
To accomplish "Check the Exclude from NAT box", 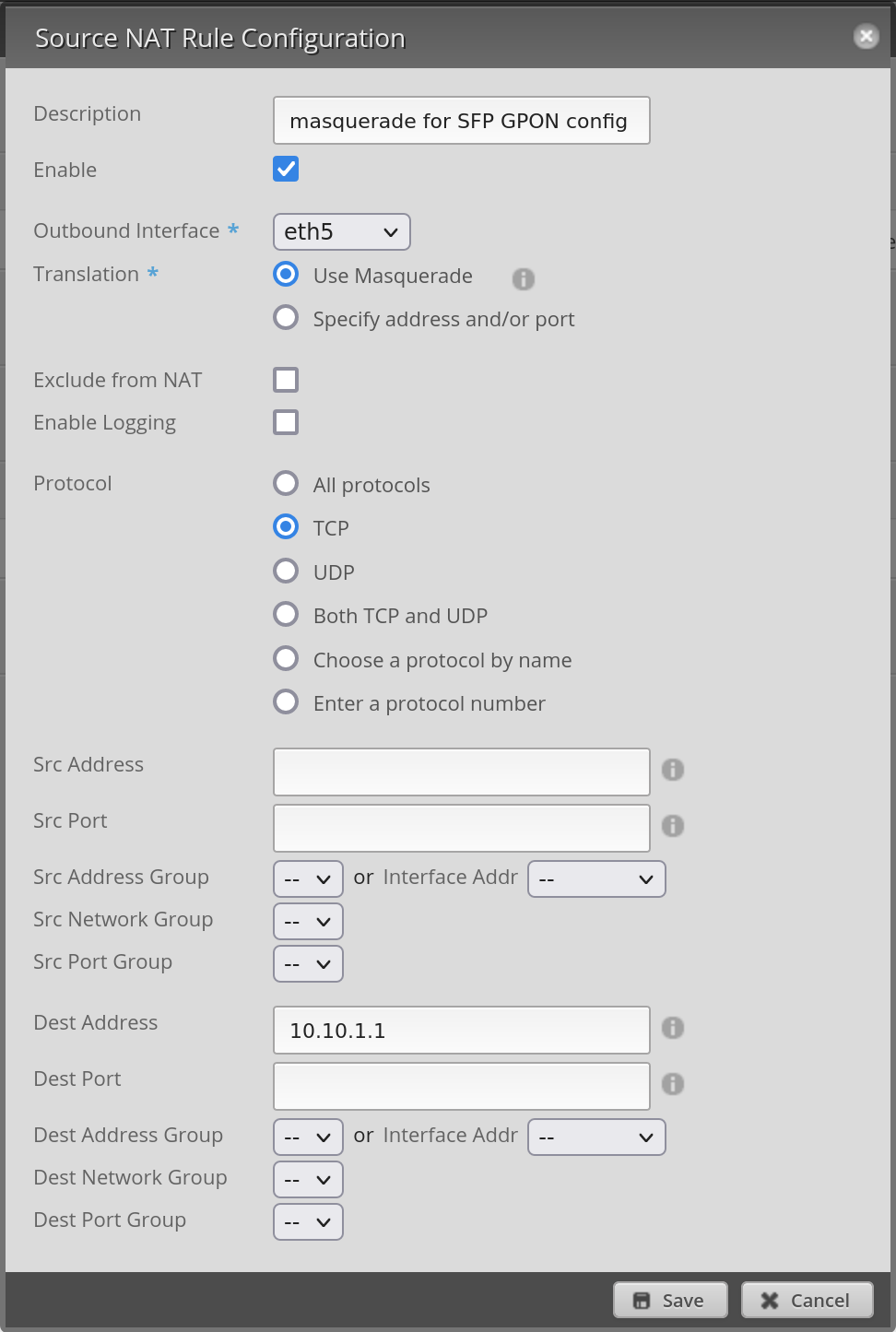I will 286,380.
